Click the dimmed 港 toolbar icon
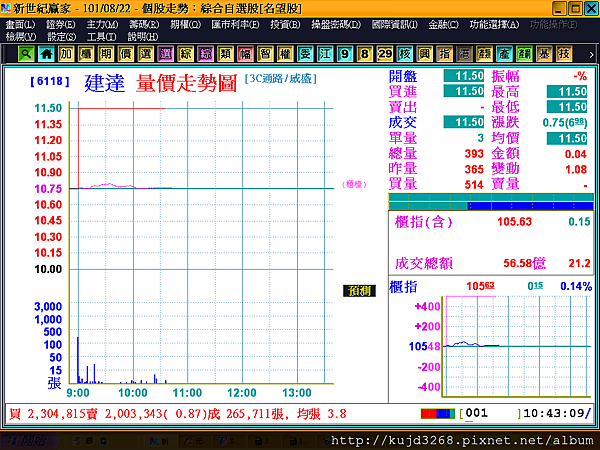Screen dimensions: 600x450 click(464, 54)
